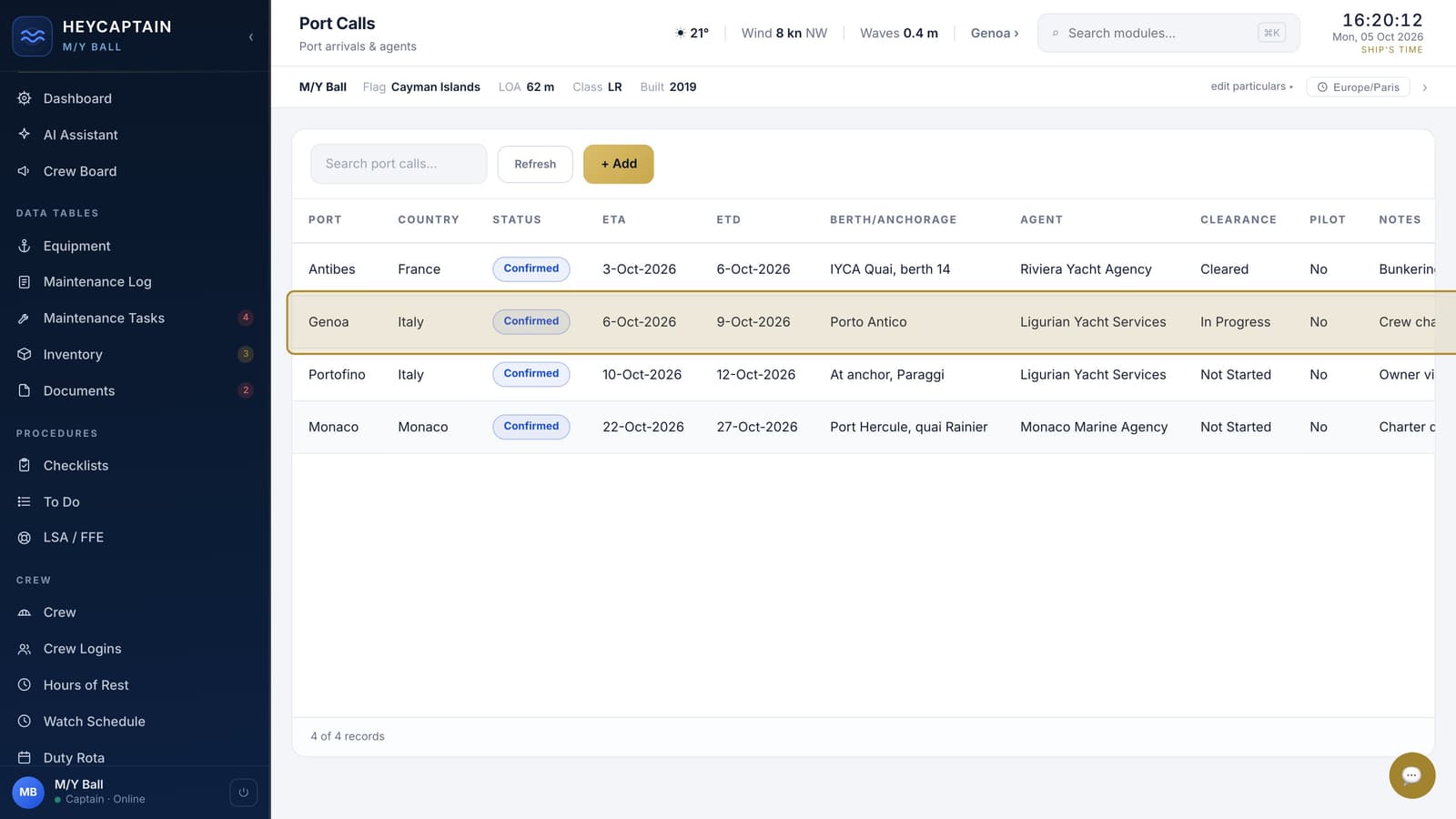The image size is (1456, 819).
Task: Click the ⌘K shortcut badge
Action: point(1271,33)
